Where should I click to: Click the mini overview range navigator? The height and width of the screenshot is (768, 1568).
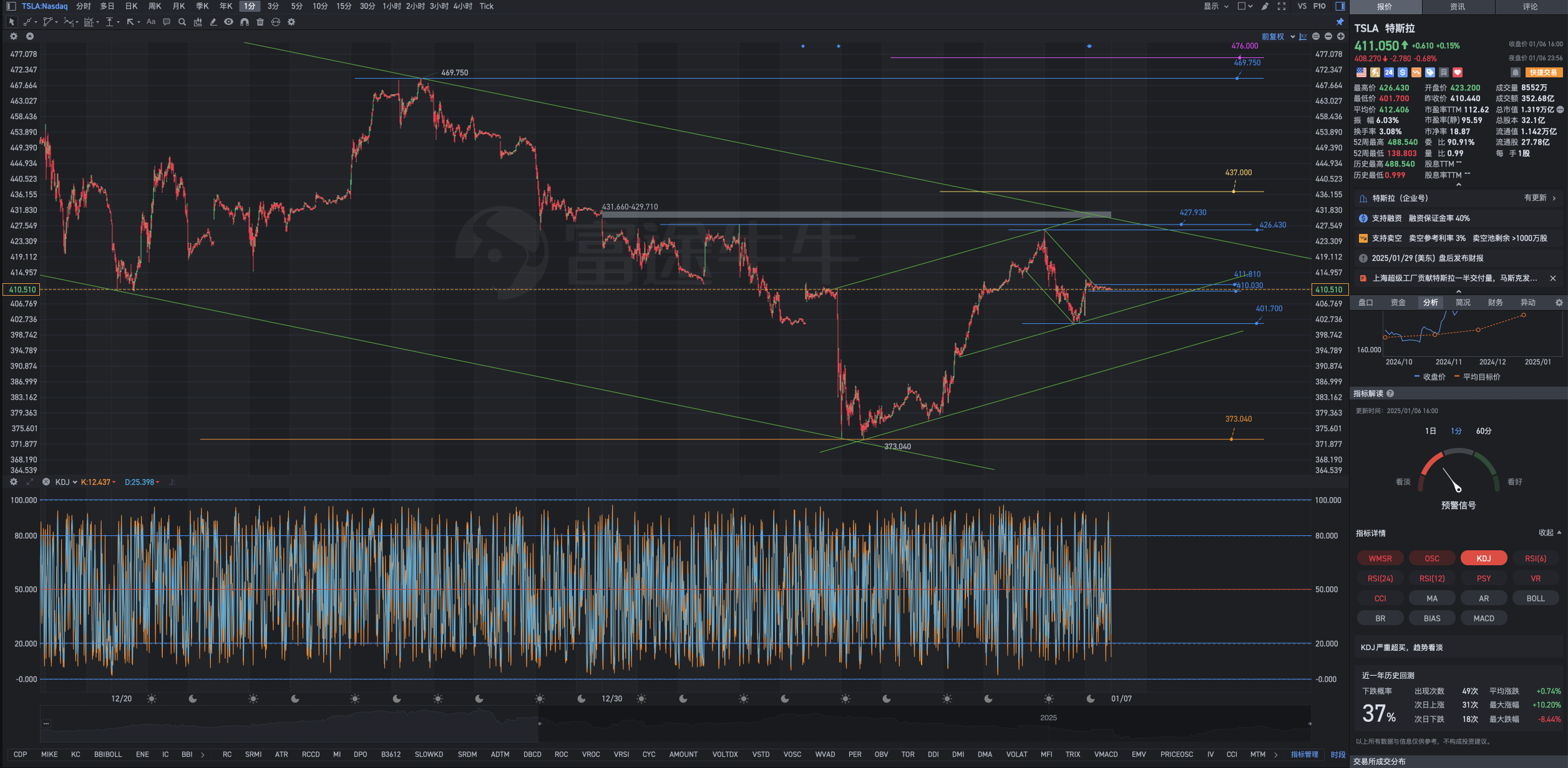[x=675, y=724]
